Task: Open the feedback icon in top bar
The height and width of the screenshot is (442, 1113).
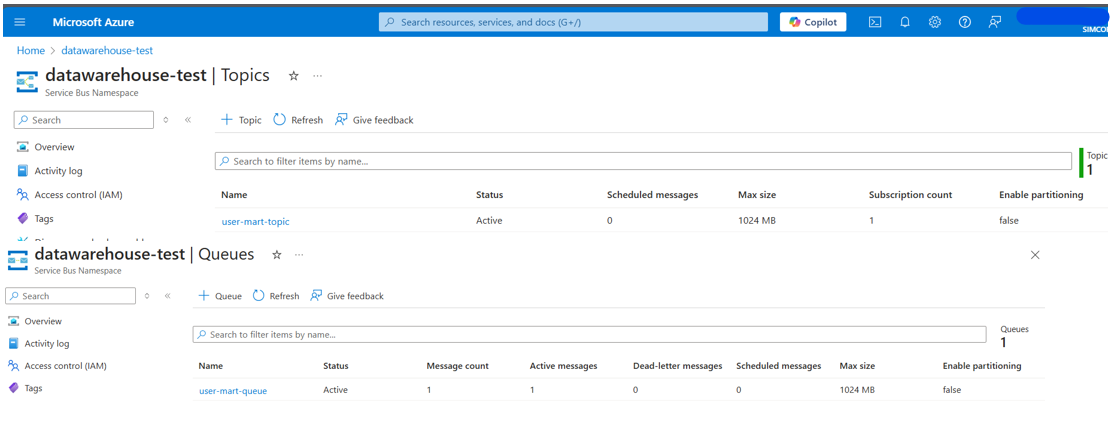Action: [x=994, y=22]
